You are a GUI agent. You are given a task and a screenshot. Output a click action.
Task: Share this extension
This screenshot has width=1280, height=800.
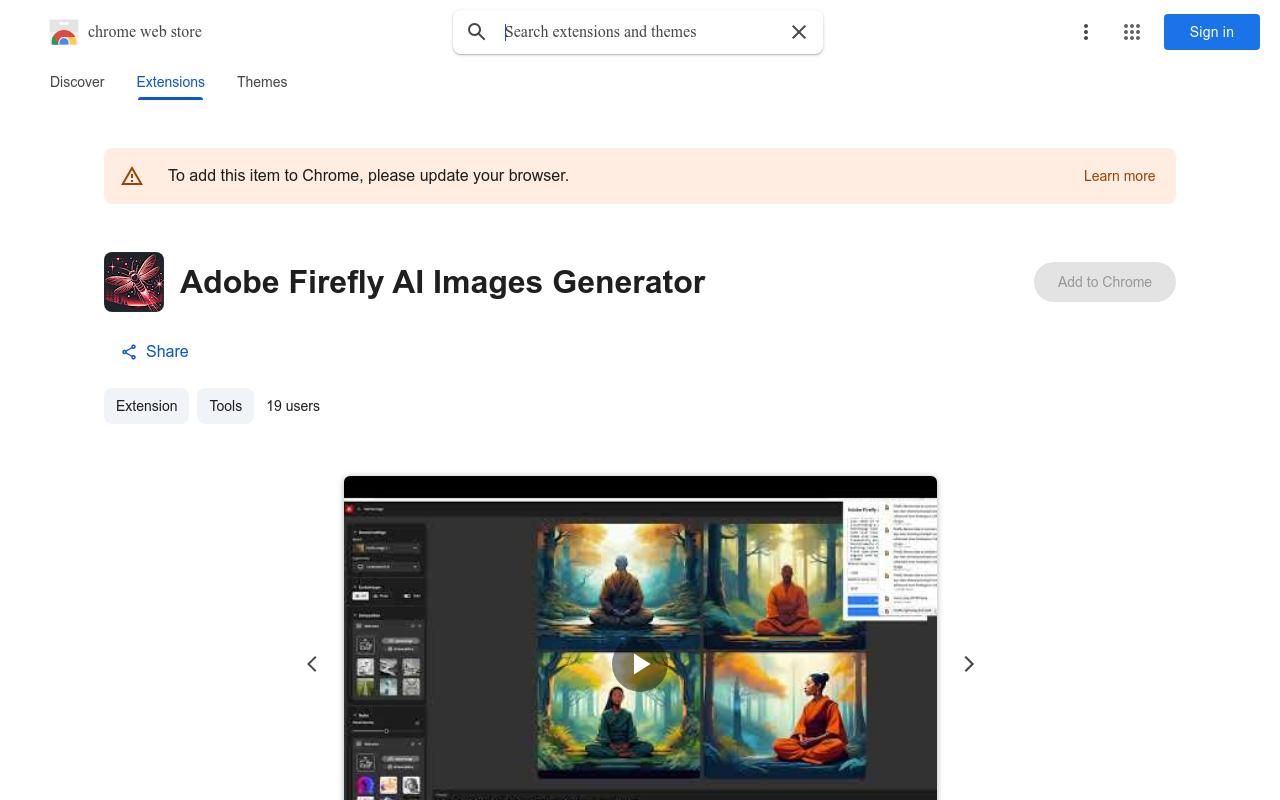[155, 352]
